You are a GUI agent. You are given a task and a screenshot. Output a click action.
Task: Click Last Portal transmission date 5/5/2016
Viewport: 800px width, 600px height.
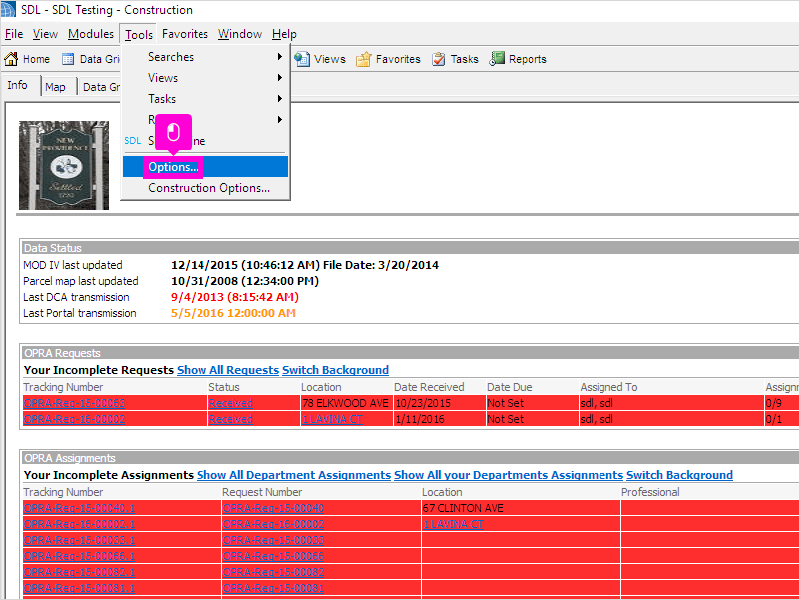click(233, 313)
